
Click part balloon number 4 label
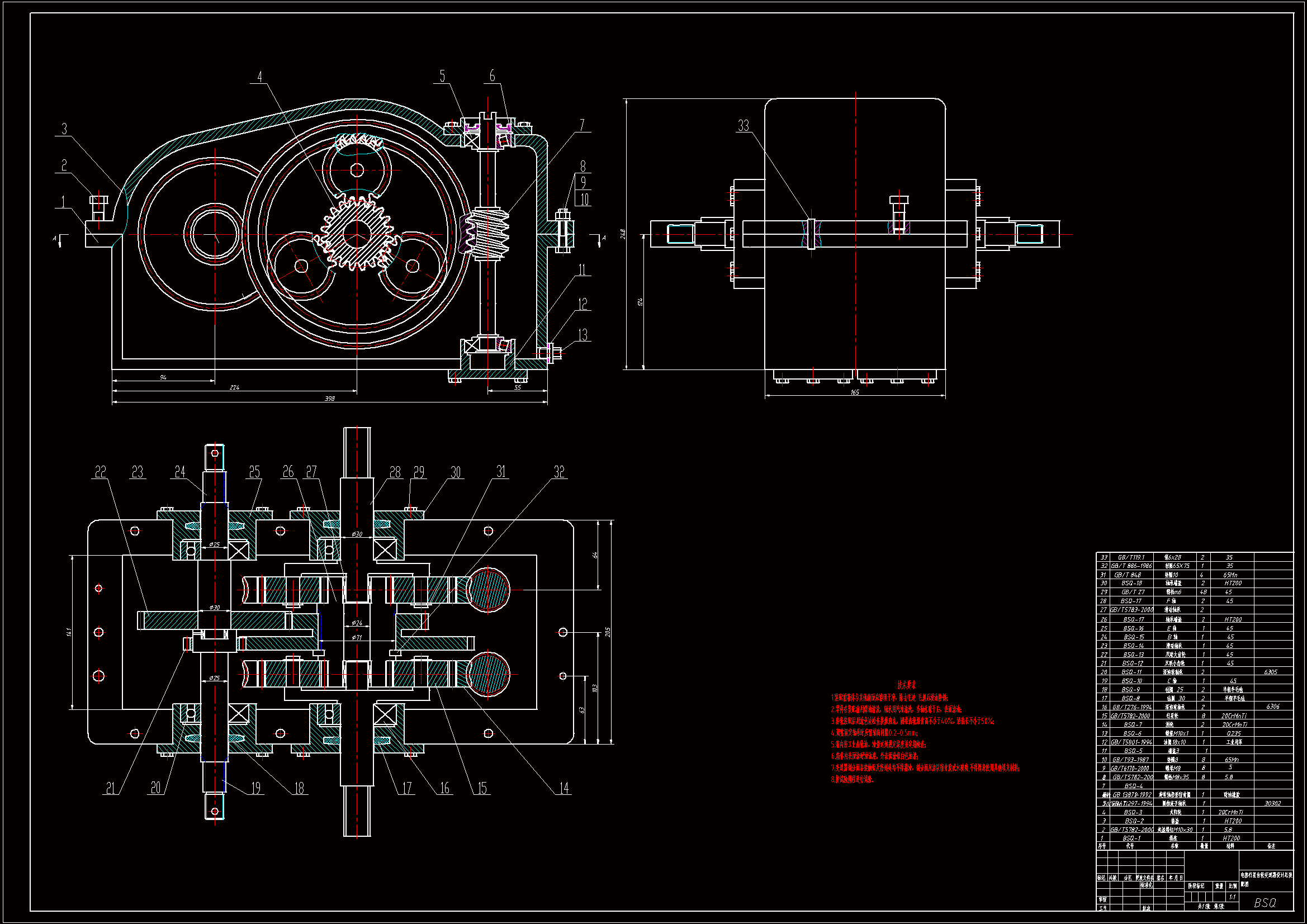click(259, 77)
